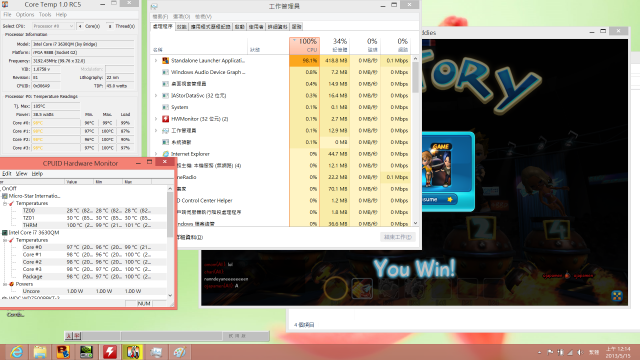Launch File Explorer folder icon on taskbar
This screenshot has height=360, width=640.
coord(40,351)
